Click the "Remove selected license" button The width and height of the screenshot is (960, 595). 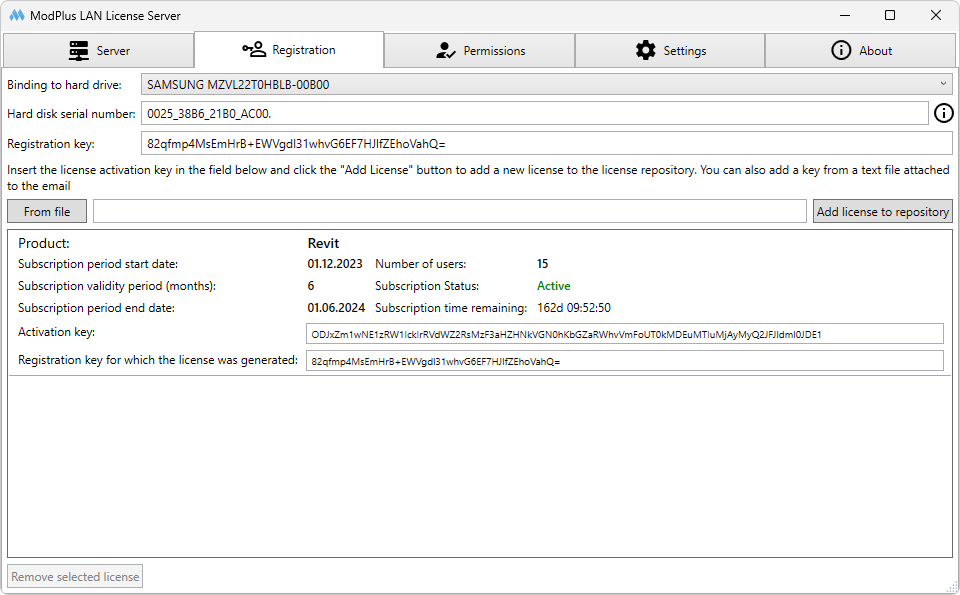[x=76, y=577]
